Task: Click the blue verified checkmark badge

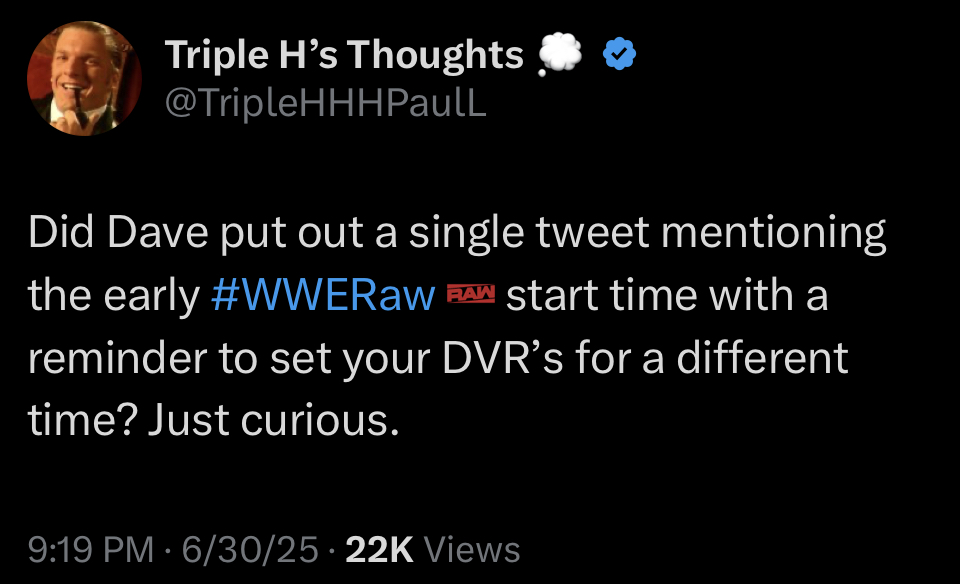Action: point(621,57)
